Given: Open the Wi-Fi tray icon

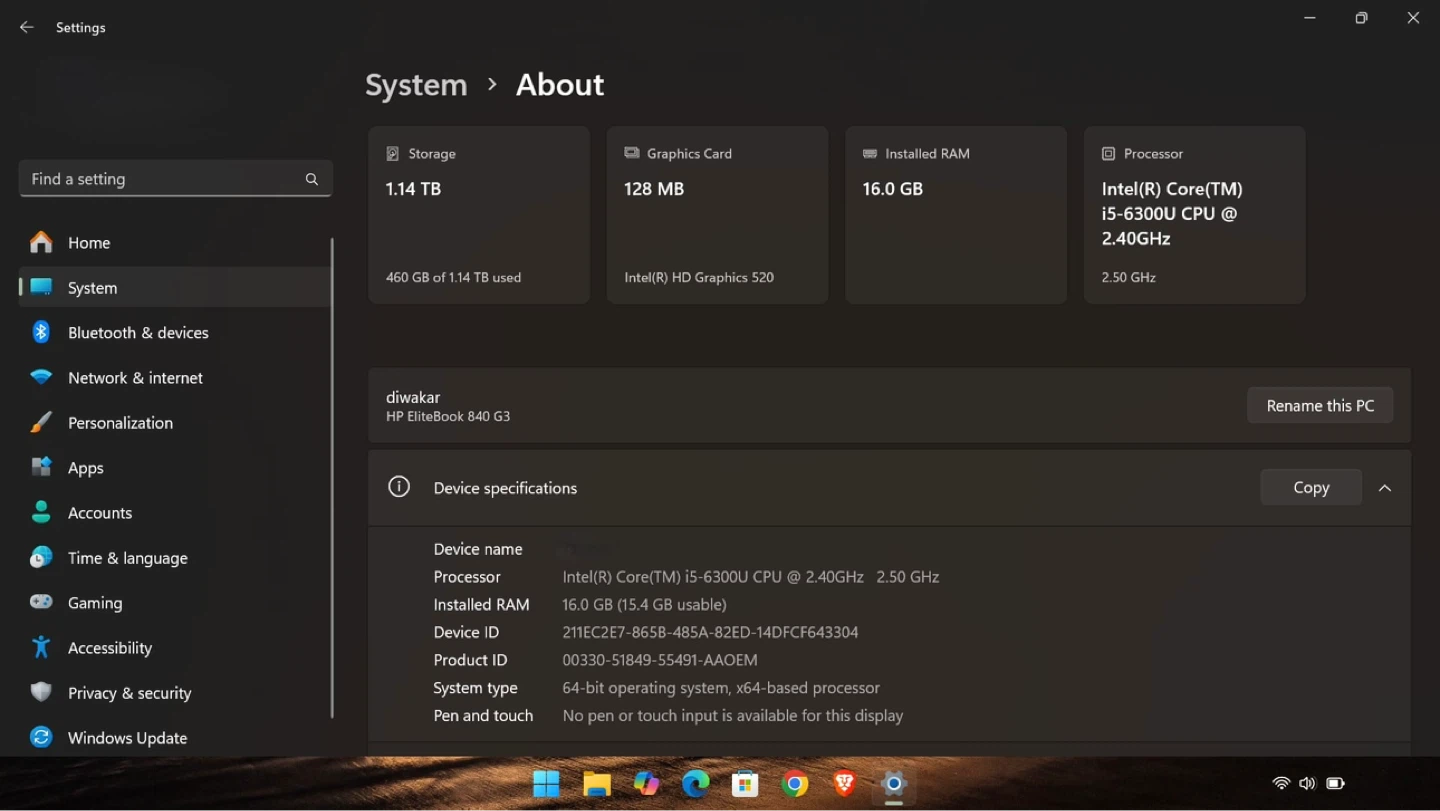Looking at the screenshot, I should [1281, 783].
